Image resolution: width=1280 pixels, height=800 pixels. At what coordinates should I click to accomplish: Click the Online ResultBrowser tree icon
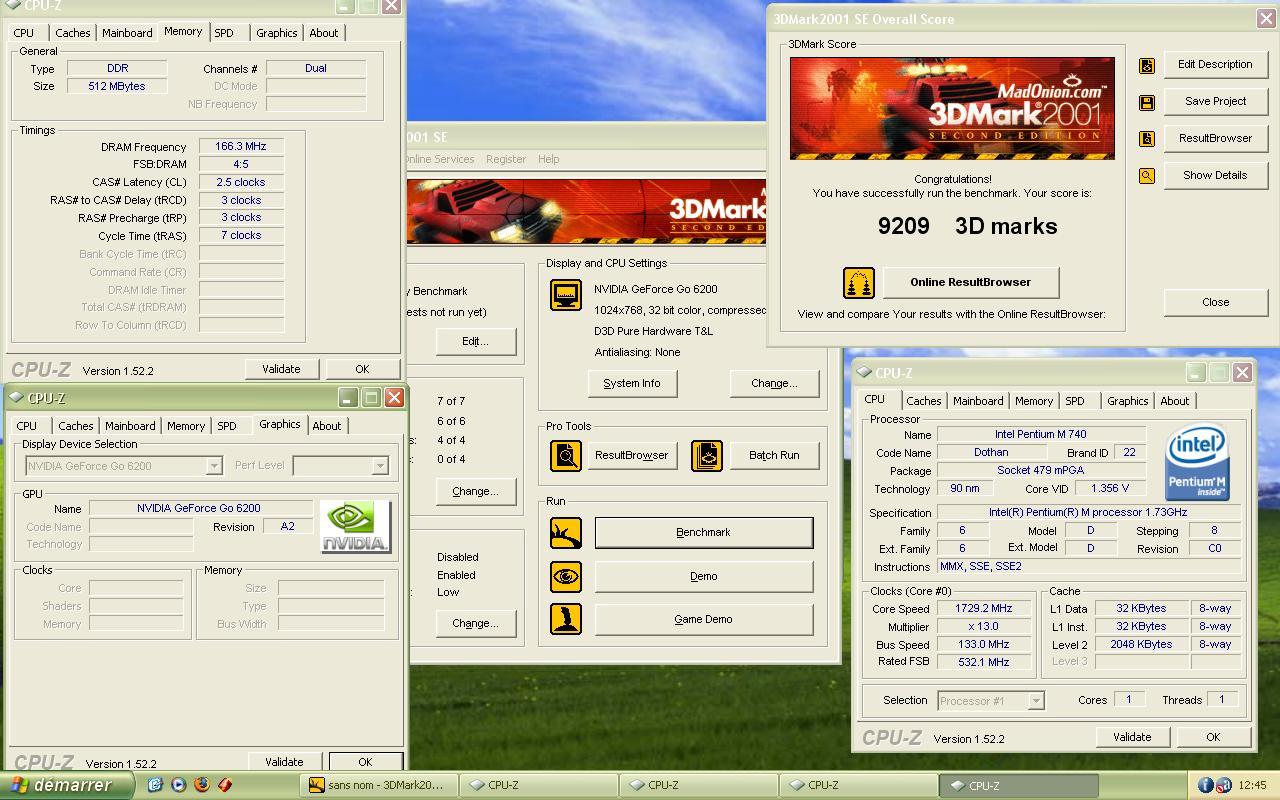(859, 283)
